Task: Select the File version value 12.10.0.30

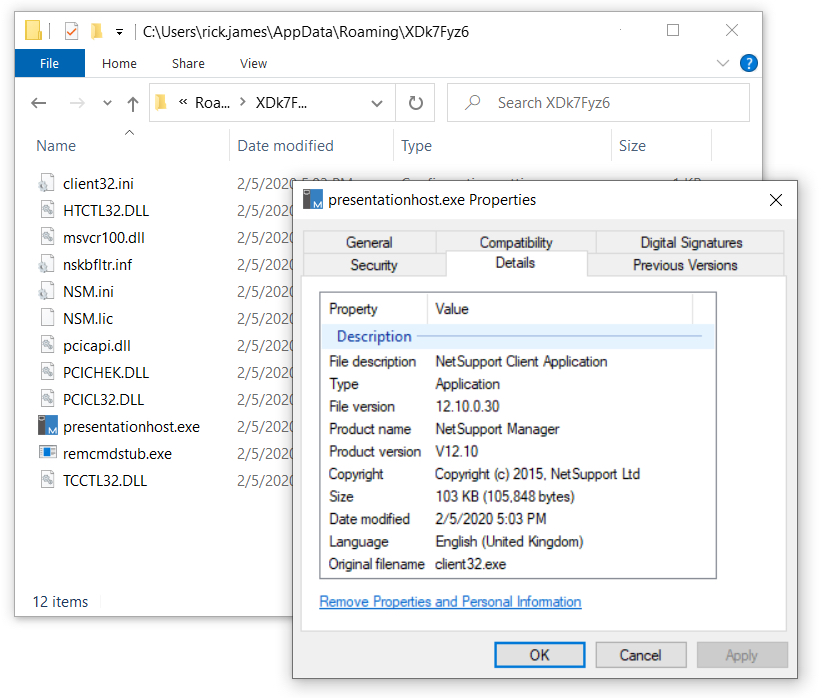Action: point(467,406)
